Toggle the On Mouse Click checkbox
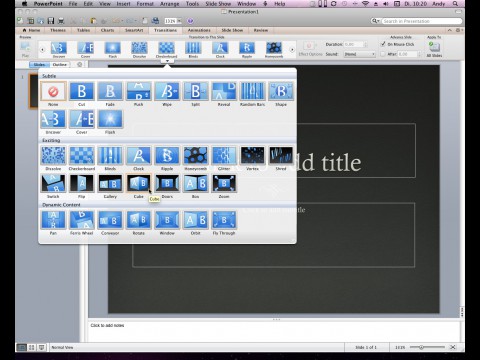Viewport: 480px width, 360px height. [x=383, y=44]
